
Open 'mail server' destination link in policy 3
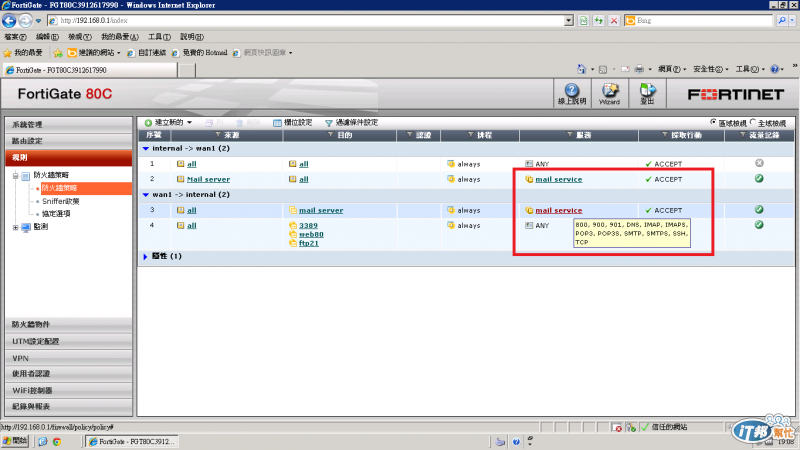pos(321,210)
